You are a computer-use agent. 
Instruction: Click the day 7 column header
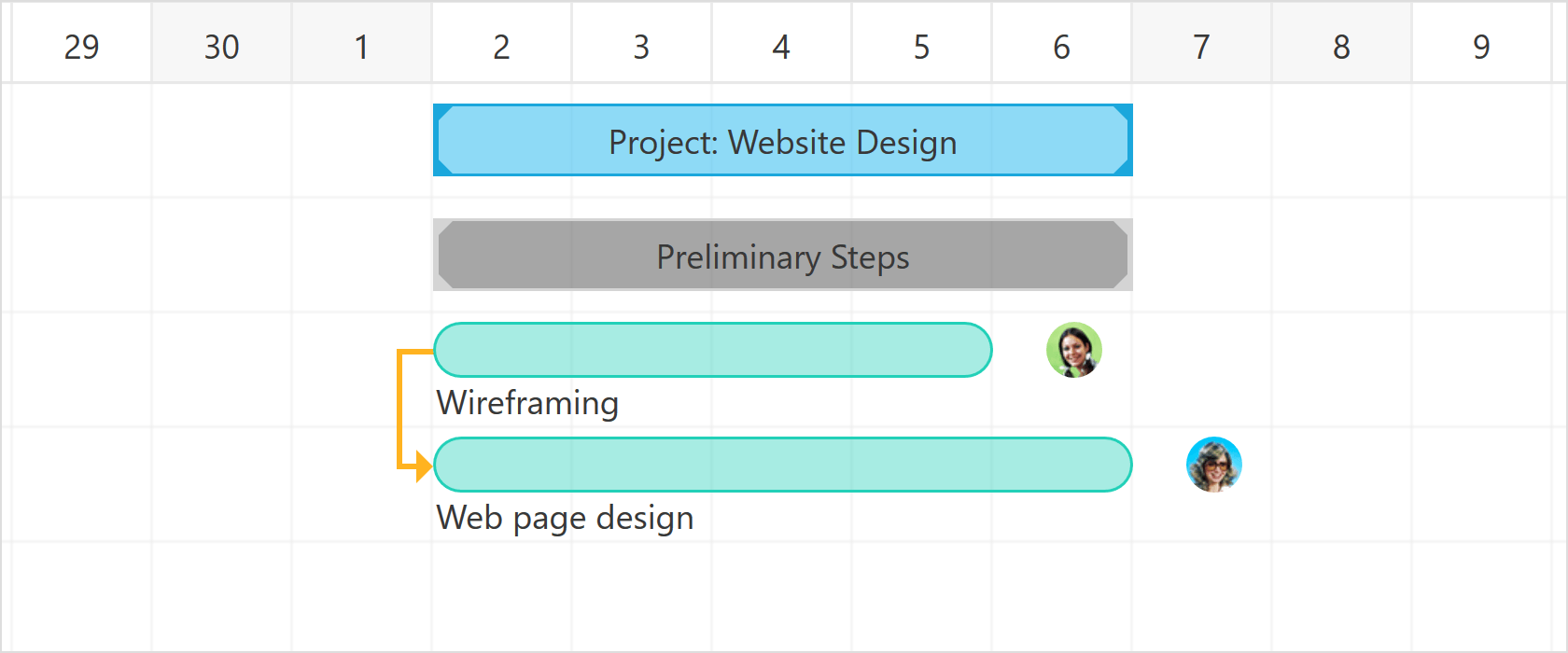coord(1201,42)
